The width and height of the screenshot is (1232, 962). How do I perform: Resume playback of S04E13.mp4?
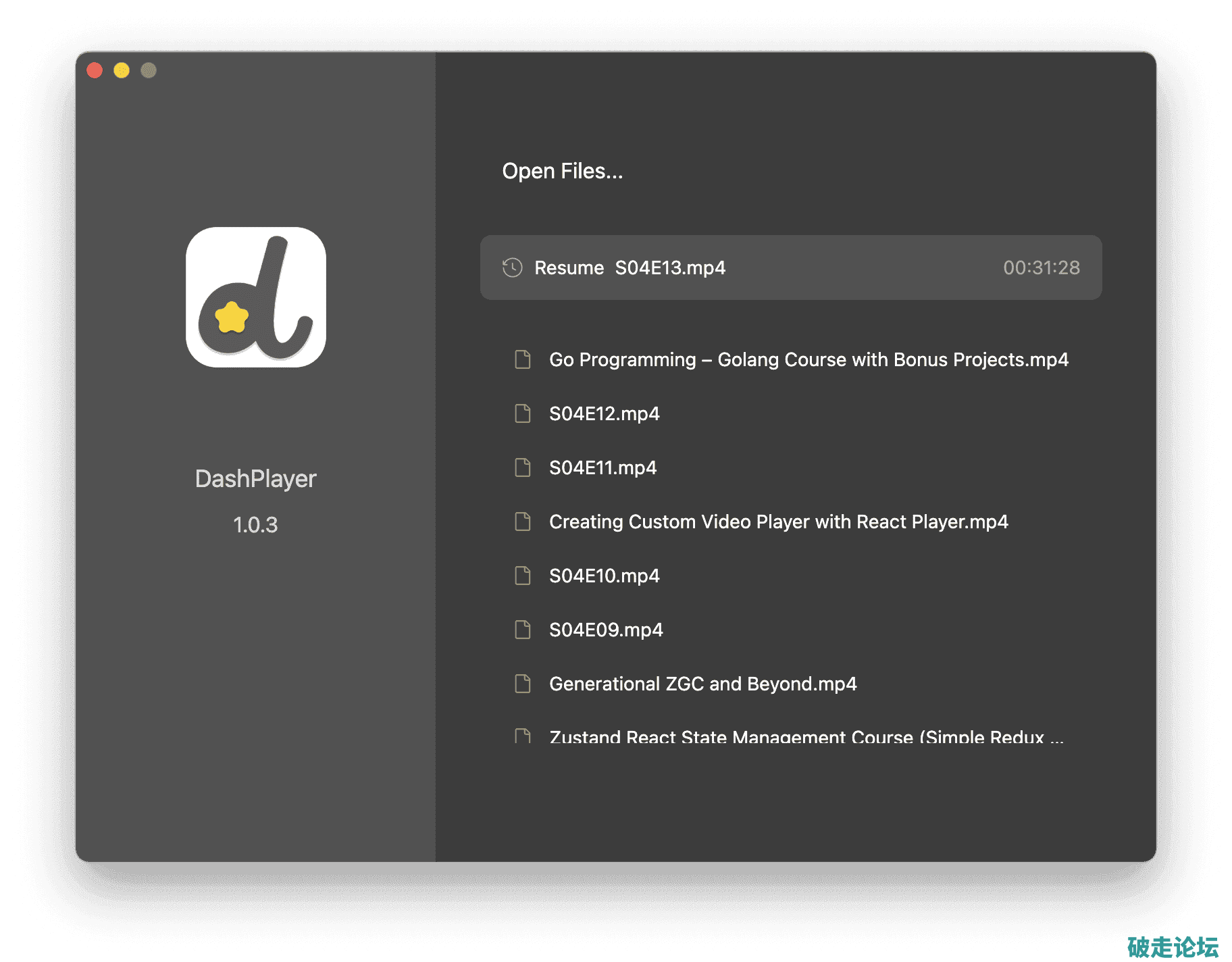(x=790, y=268)
